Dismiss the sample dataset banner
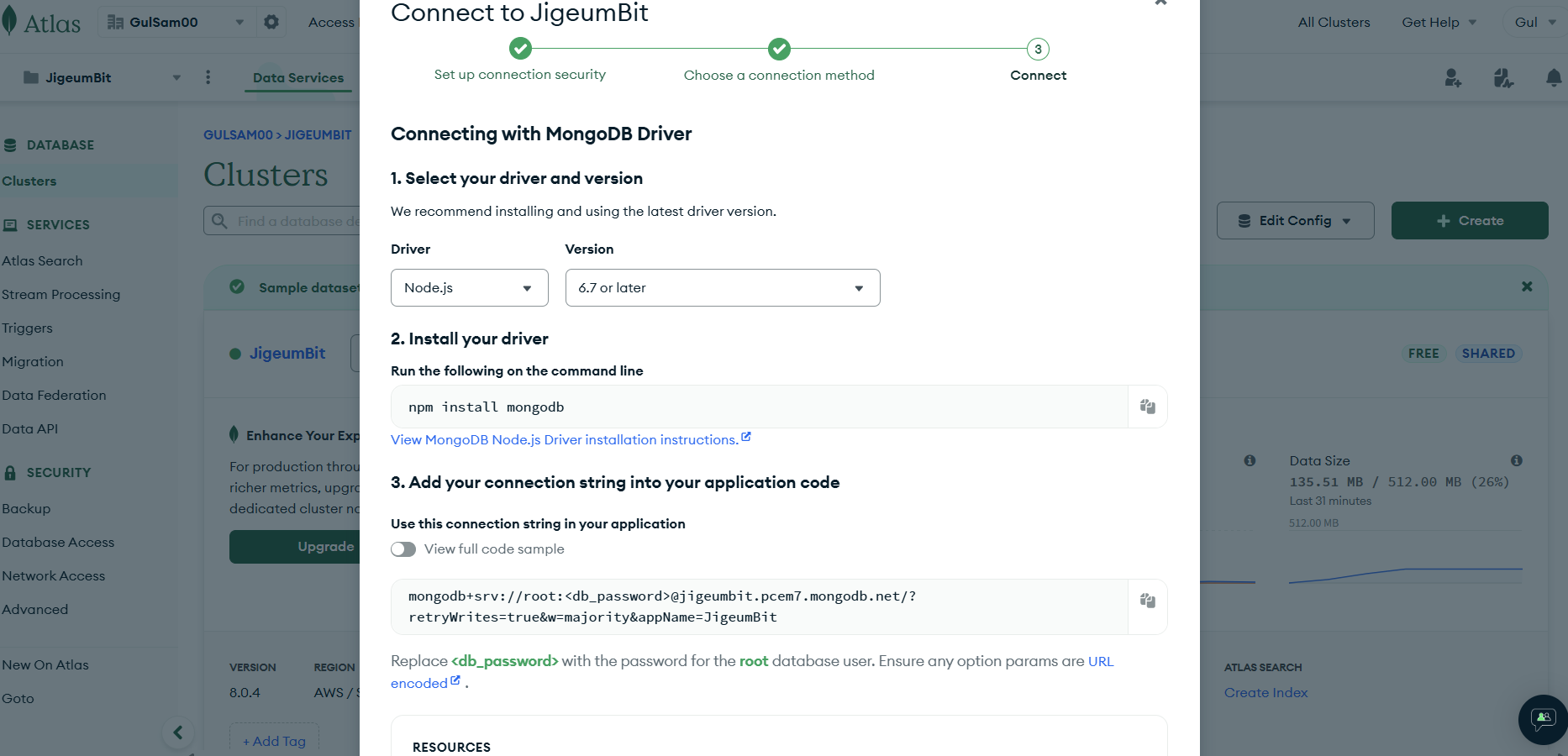This screenshot has width=1568, height=756. click(1527, 286)
